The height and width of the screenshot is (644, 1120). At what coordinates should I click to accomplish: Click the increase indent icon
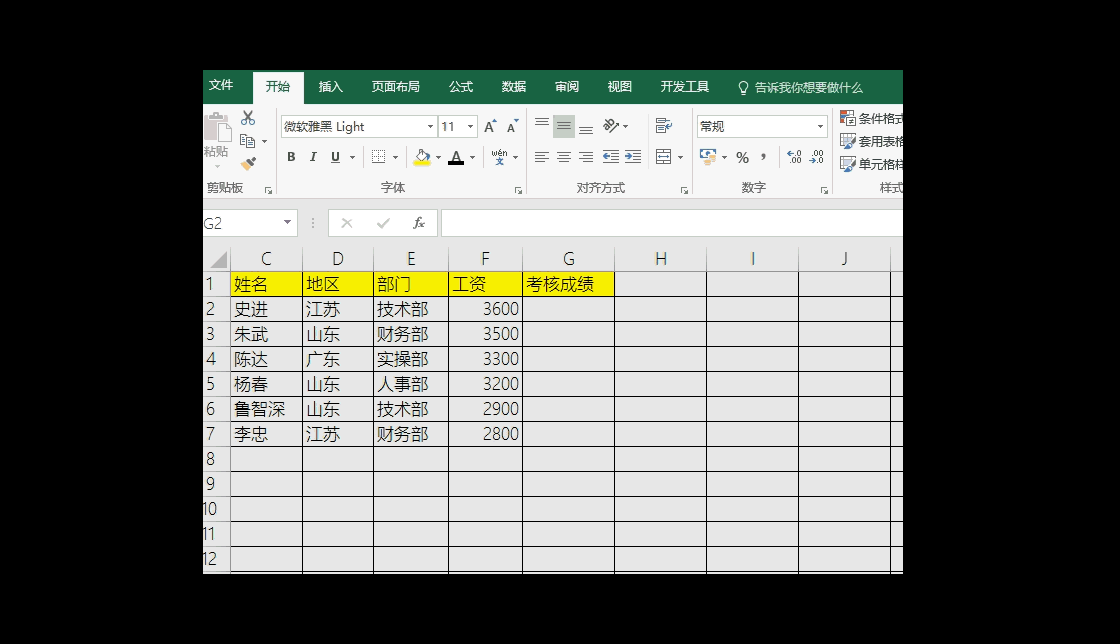coord(633,157)
